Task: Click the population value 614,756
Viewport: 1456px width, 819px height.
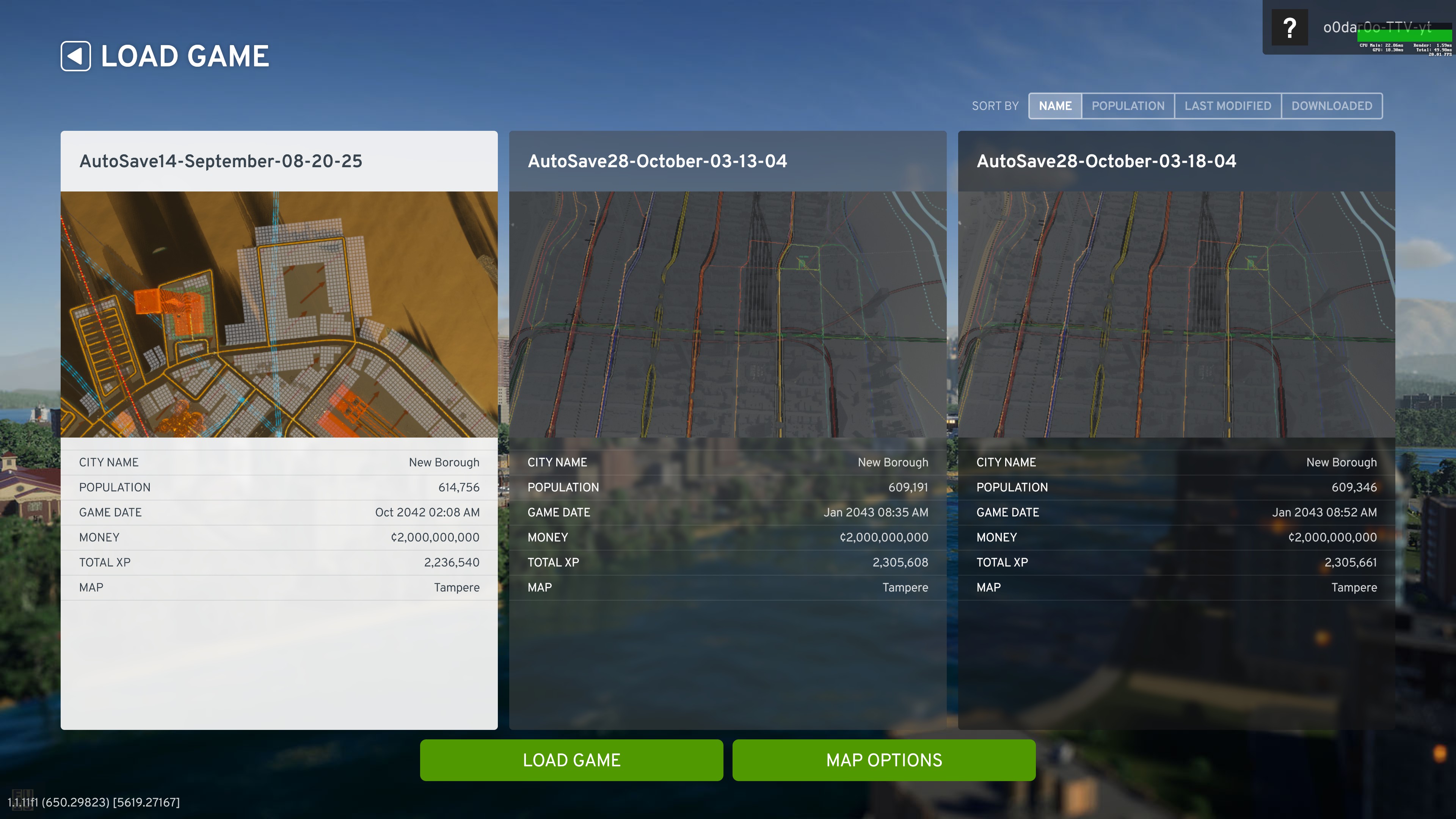Action: (458, 487)
